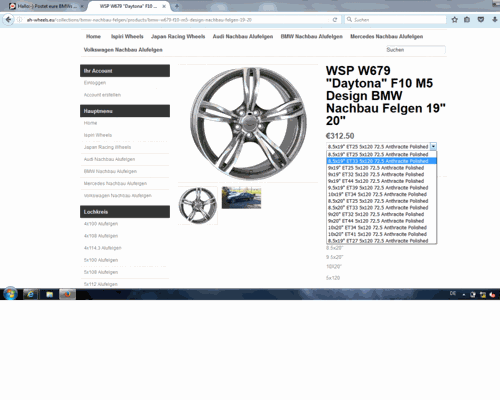This screenshot has width=500, height=400.
Task: Select option 8.5x20" ET25 from list
Action: (381, 201)
